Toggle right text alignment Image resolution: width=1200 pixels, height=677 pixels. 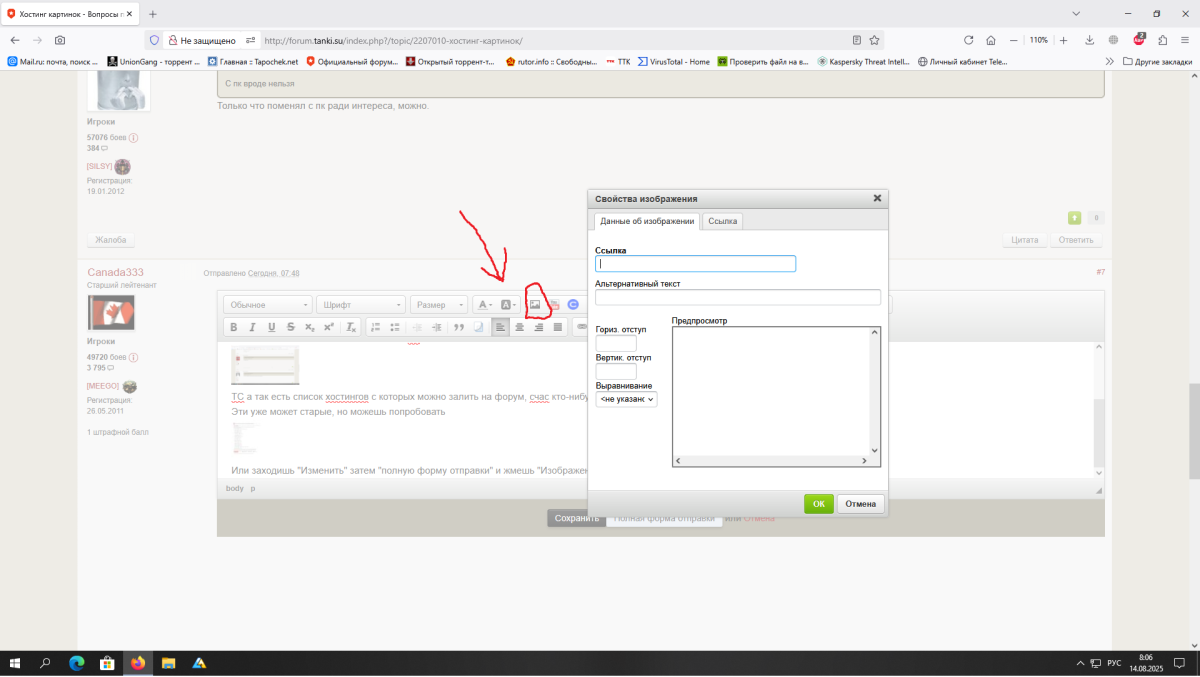pyautogui.click(x=539, y=327)
